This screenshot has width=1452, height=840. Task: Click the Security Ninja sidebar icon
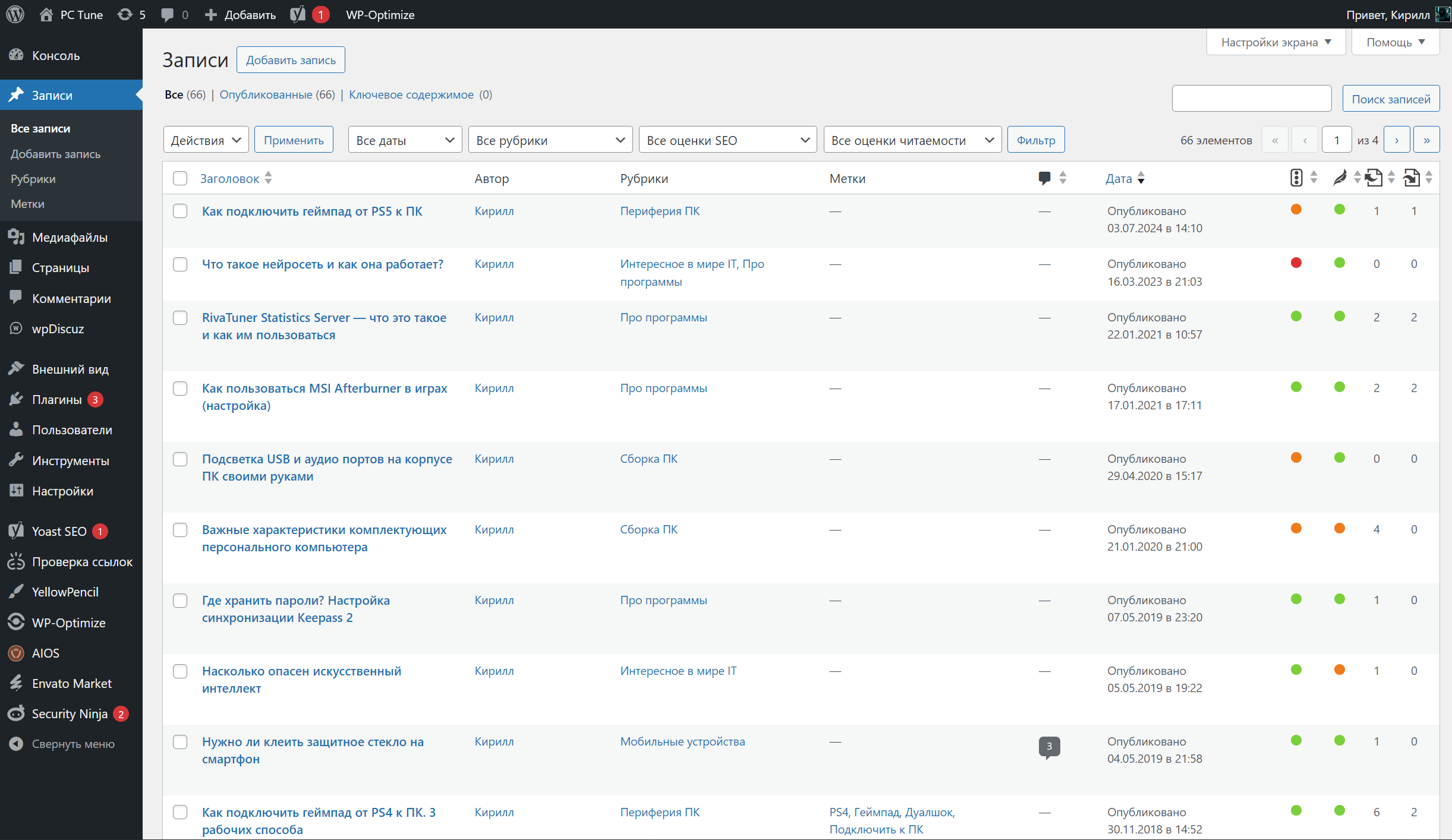16,713
